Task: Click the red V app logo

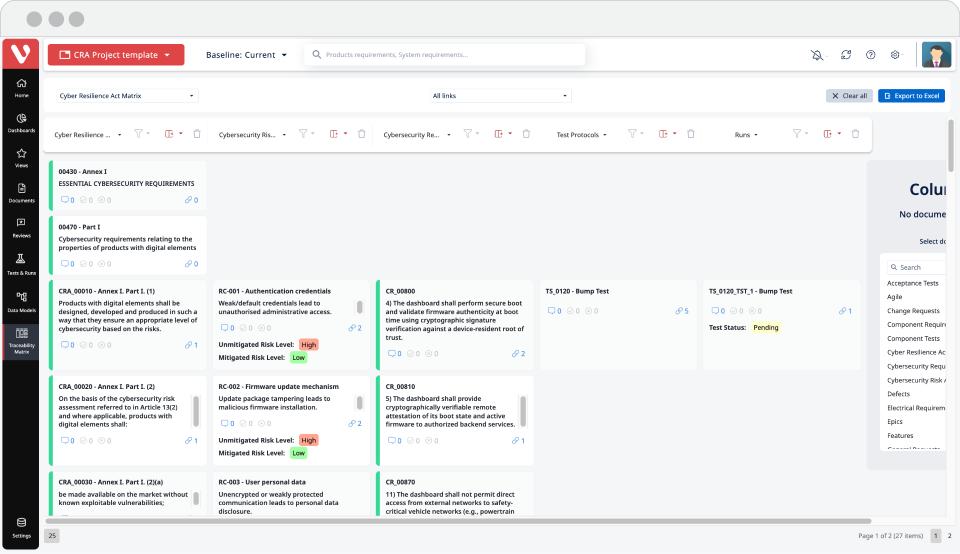Action: pos(21,54)
